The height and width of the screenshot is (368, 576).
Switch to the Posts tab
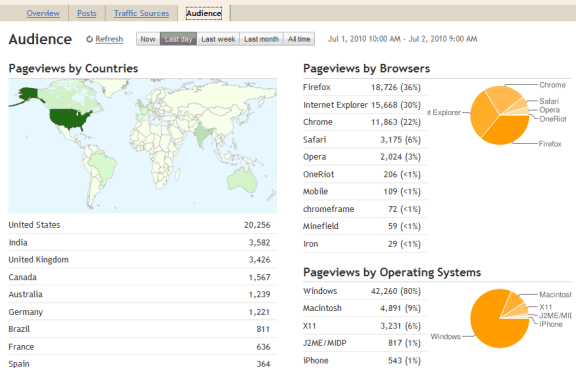(x=87, y=13)
